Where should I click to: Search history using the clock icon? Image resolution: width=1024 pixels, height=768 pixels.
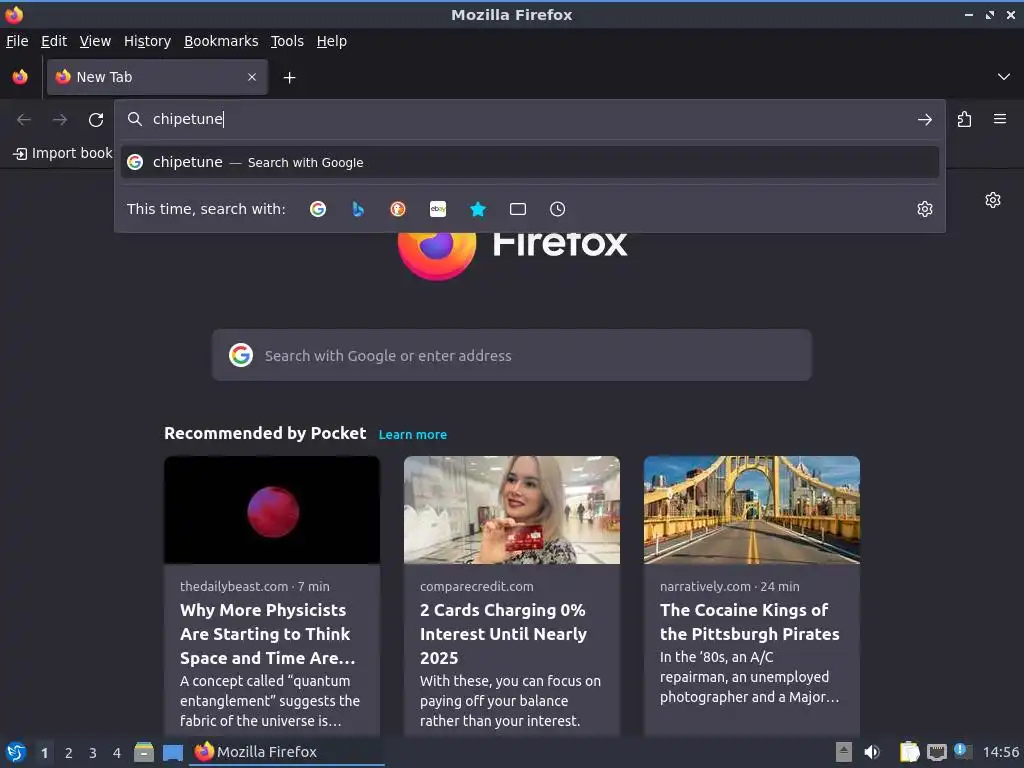[558, 209]
